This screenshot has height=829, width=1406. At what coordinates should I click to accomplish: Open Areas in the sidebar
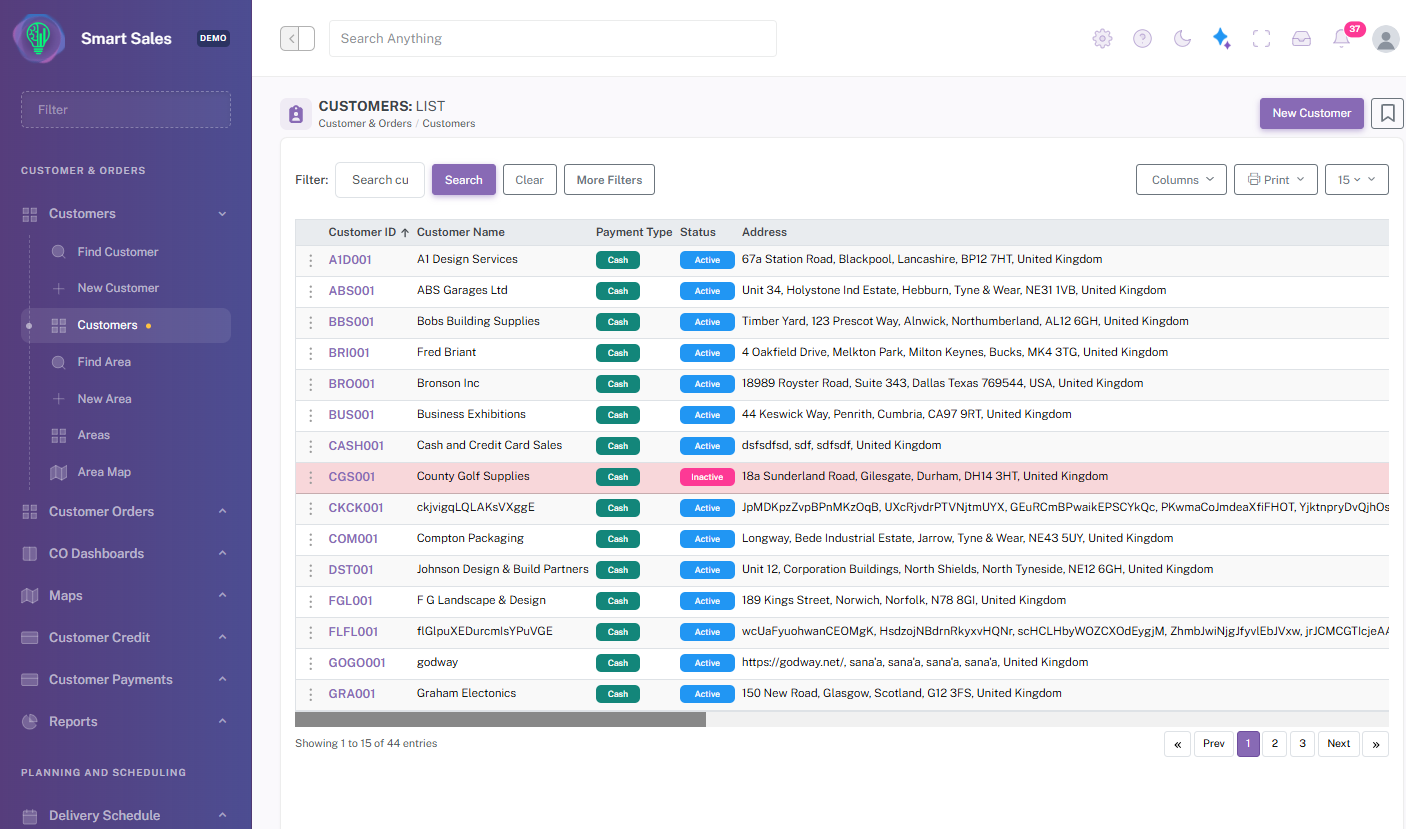pyautogui.click(x=94, y=435)
